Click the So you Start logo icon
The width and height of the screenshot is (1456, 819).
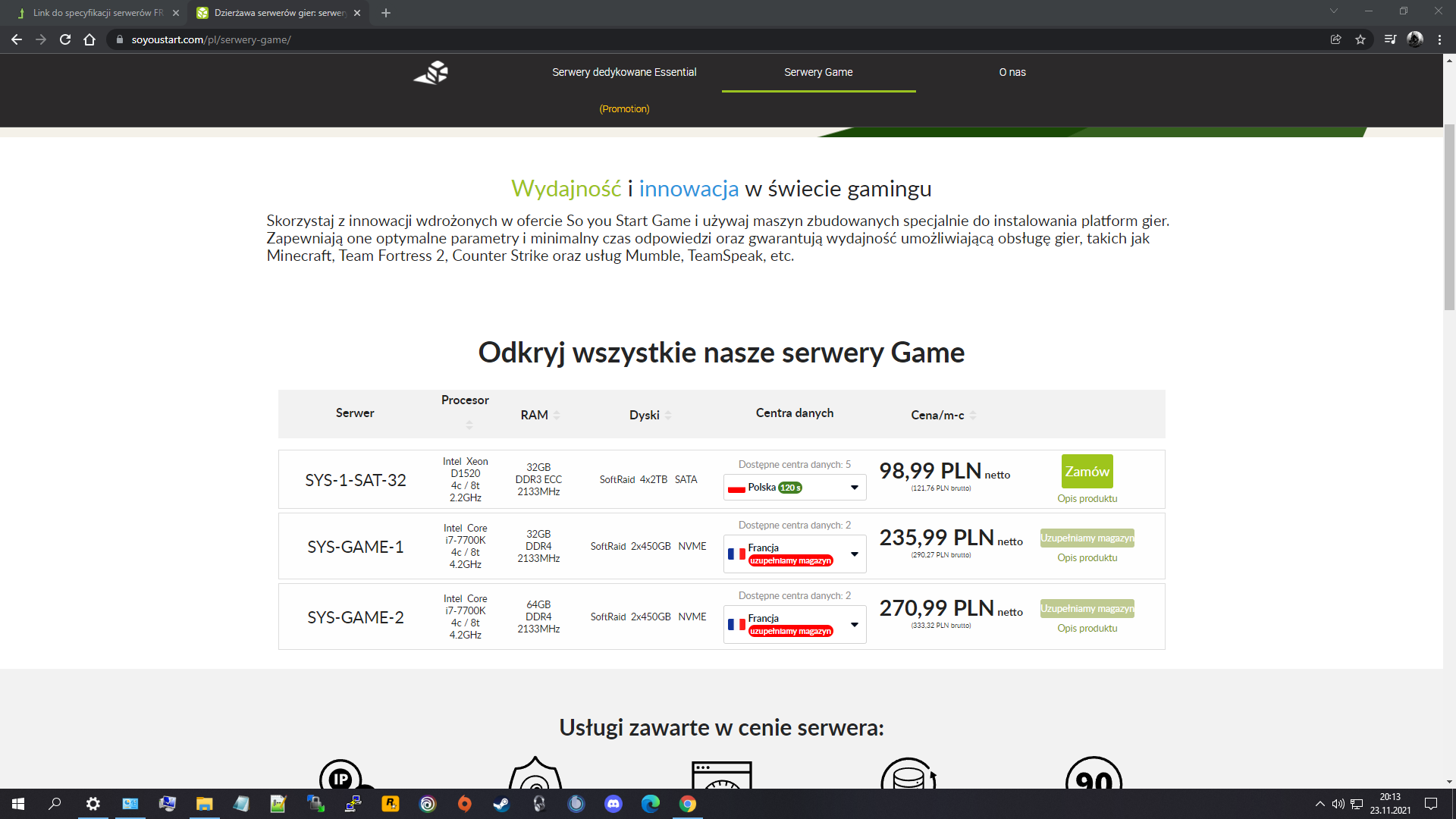(x=431, y=73)
